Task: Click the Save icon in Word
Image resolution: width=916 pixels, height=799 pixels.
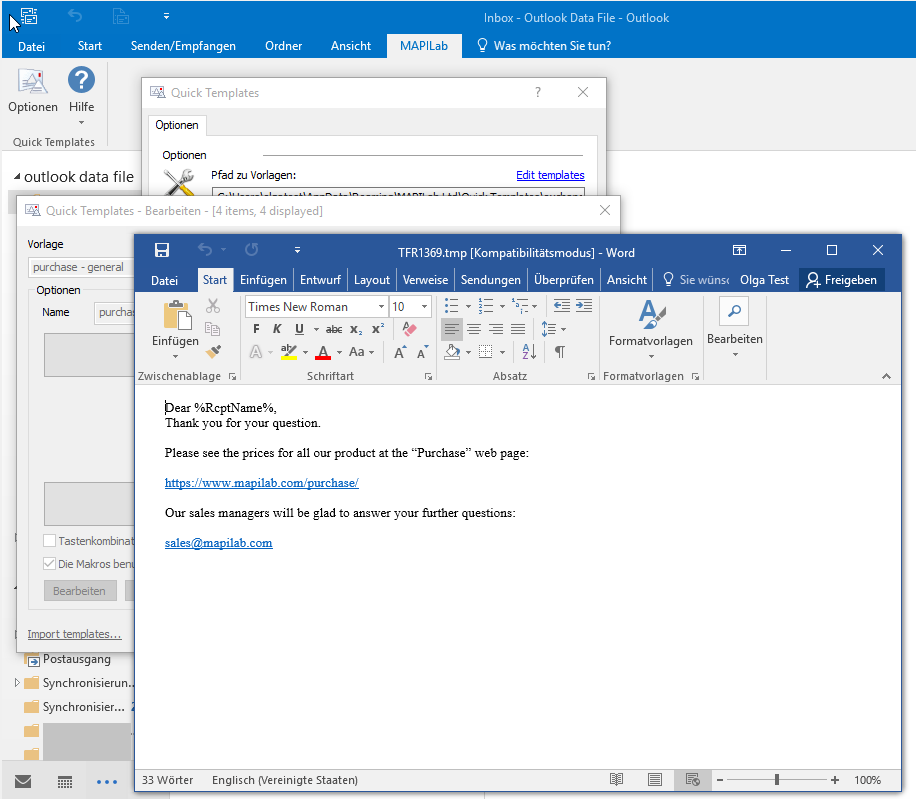Action: point(162,251)
